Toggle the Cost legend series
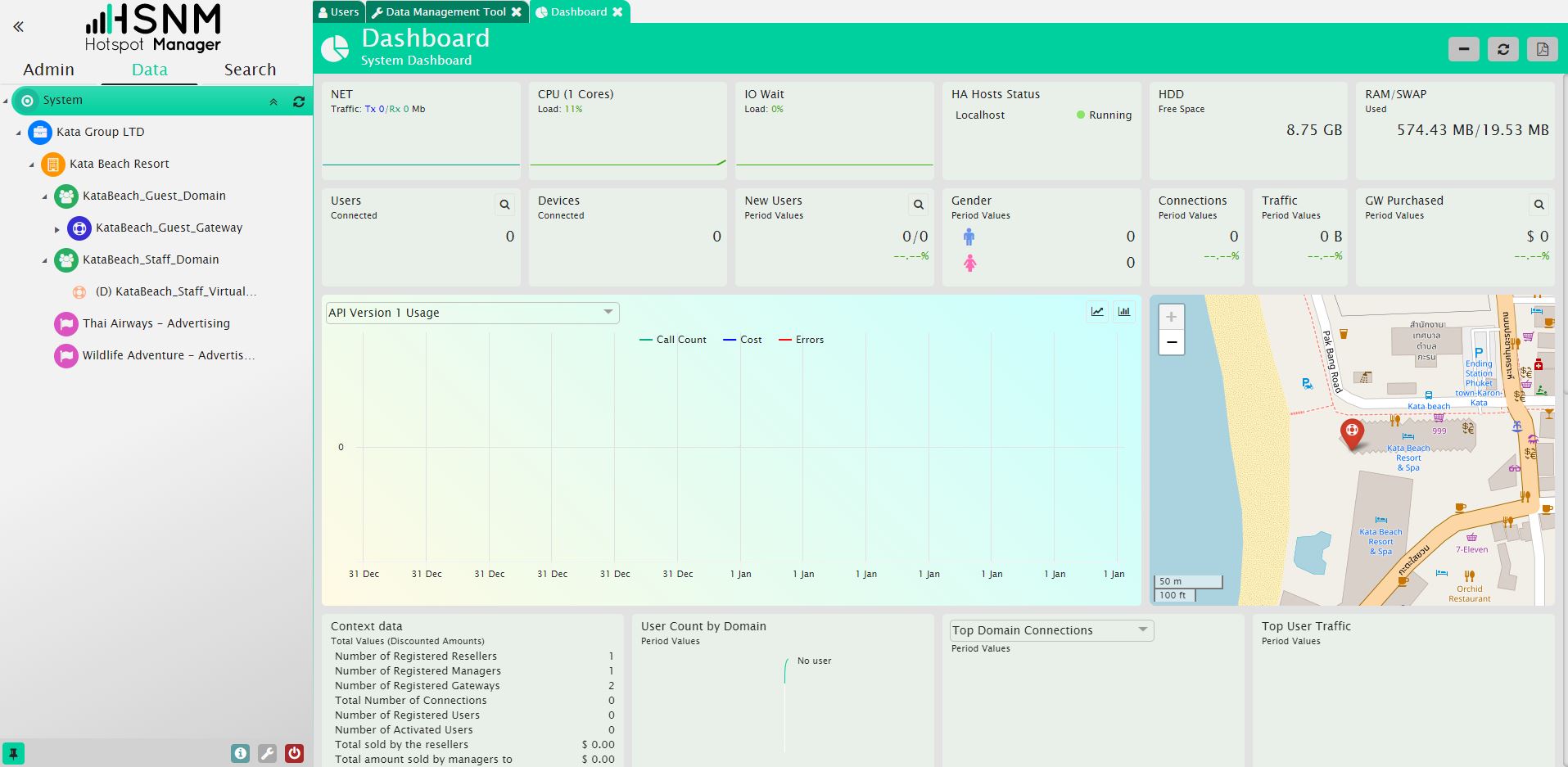Viewport: 1568px width, 767px height. tap(742, 340)
